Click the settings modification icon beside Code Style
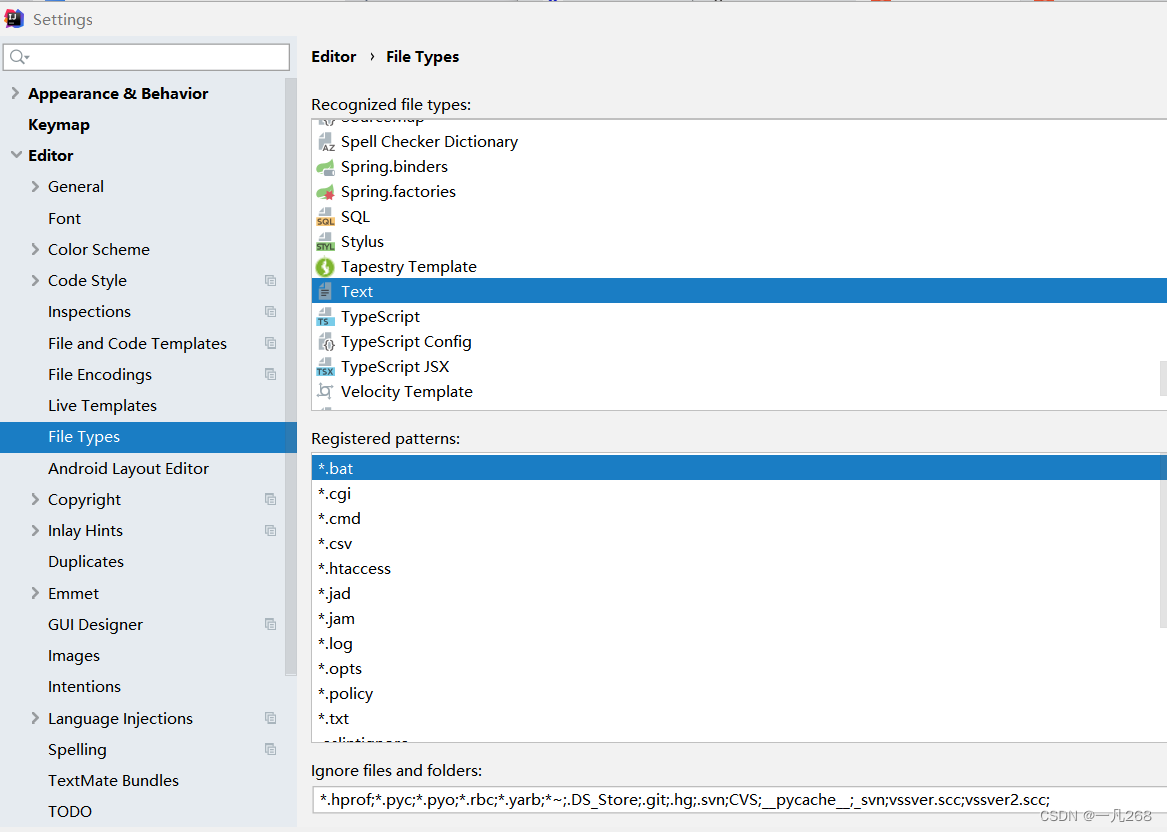This screenshot has height=832, width=1167. [270, 281]
